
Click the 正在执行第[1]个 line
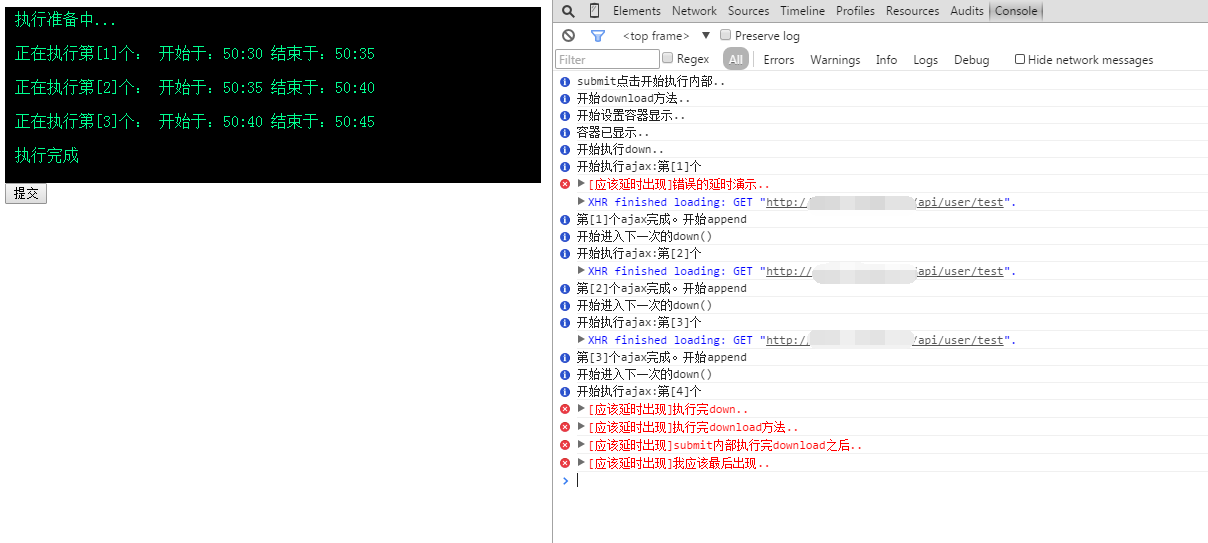195,54
